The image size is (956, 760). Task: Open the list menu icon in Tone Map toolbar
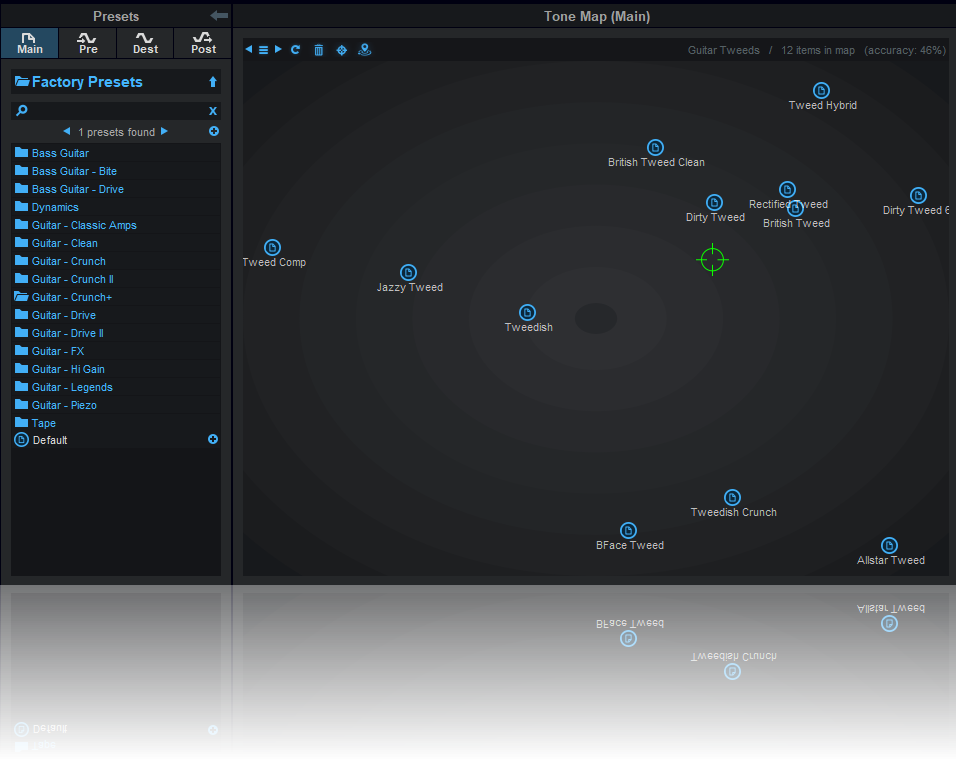[263, 50]
